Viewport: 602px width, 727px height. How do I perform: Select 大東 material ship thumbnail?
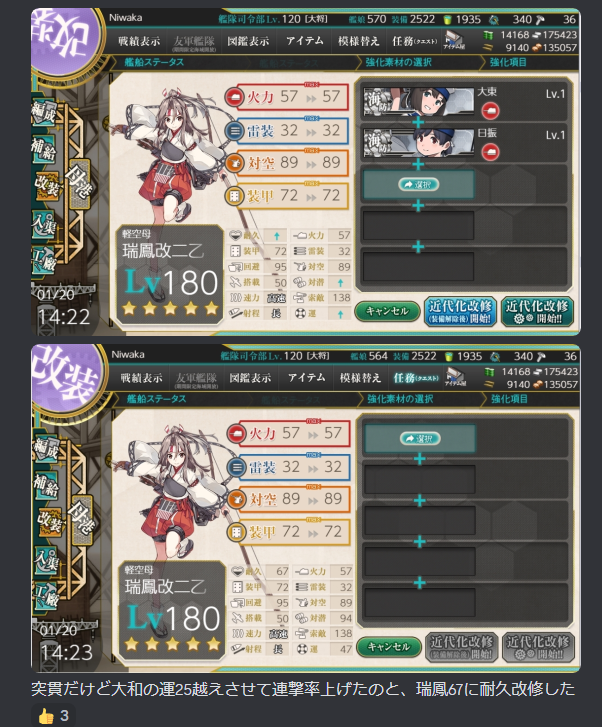(419, 101)
